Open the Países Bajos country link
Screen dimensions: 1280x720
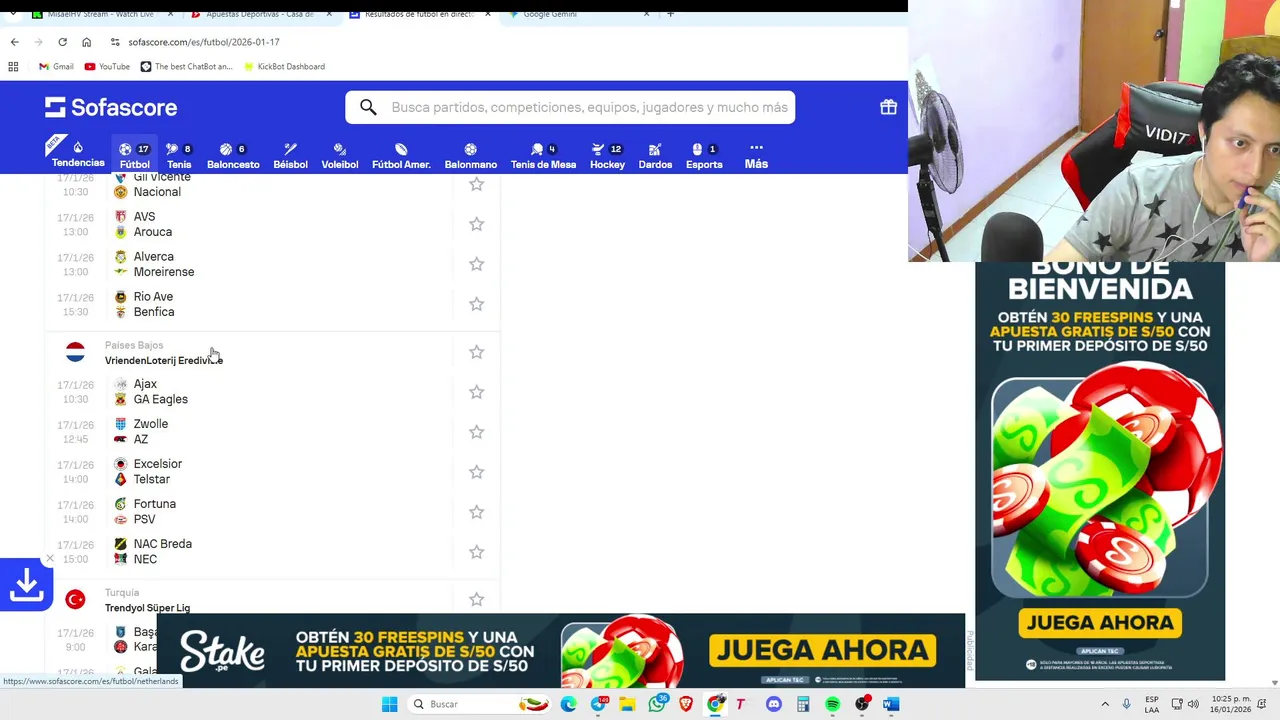click(x=134, y=345)
